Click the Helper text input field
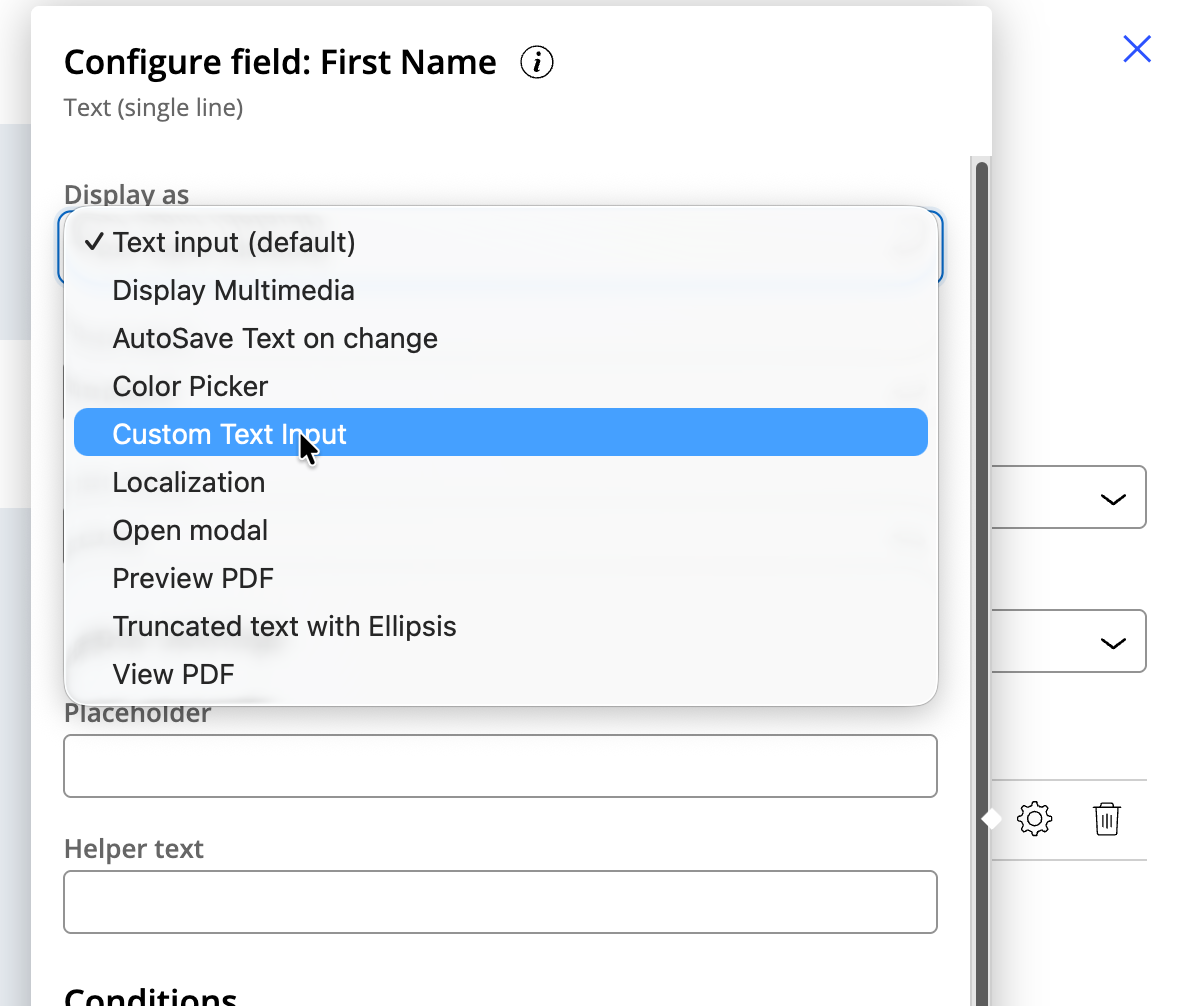Image resolution: width=1186 pixels, height=1006 pixels. tap(500, 902)
